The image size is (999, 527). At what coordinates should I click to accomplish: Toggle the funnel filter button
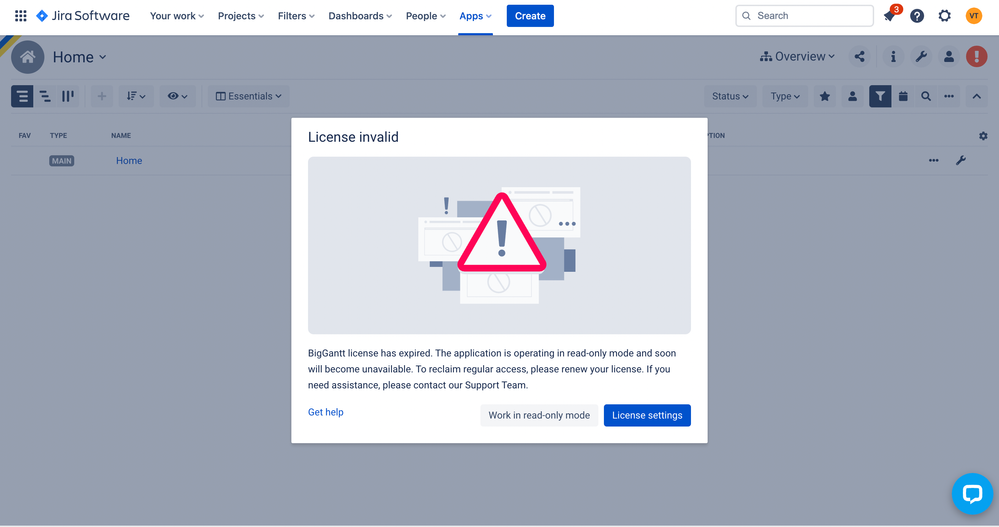(880, 96)
